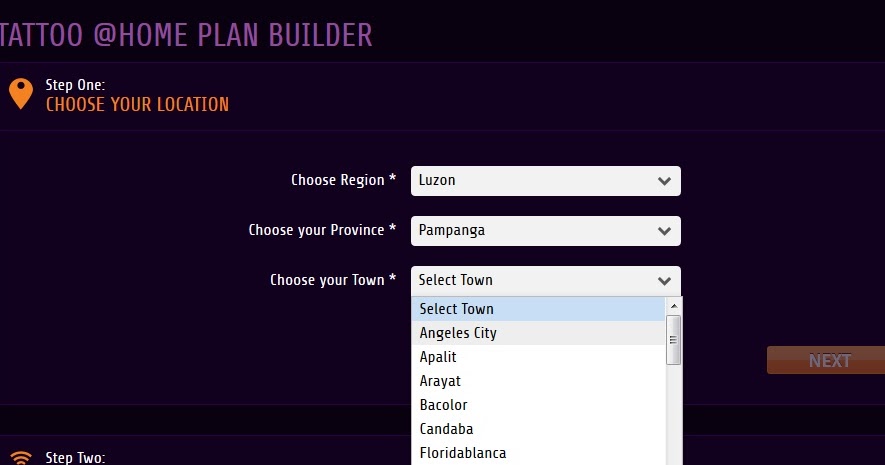Click the NEXT button

[x=826, y=360]
